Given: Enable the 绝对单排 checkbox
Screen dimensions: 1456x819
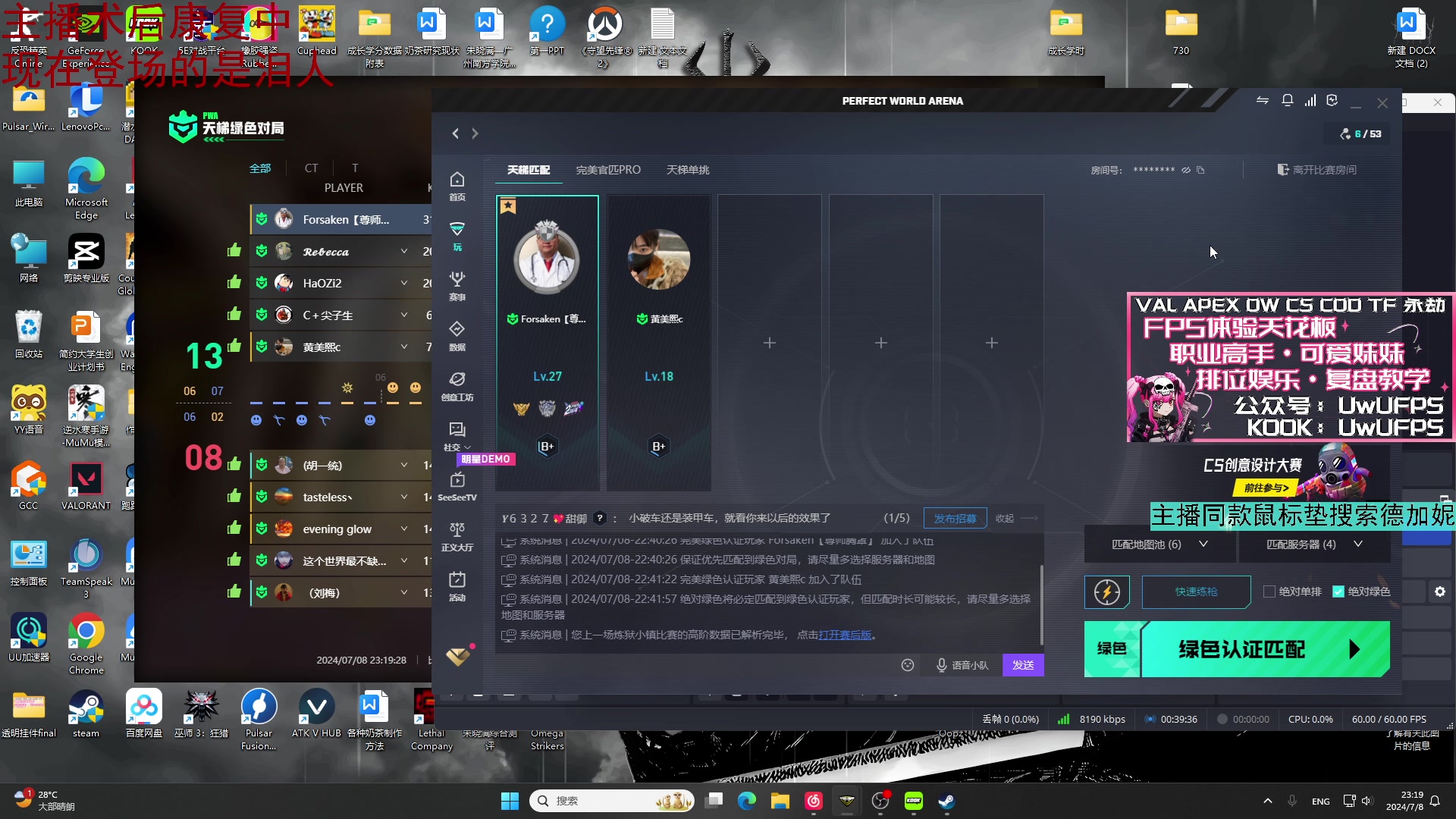Looking at the screenshot, I should (x=1269, y=591).
